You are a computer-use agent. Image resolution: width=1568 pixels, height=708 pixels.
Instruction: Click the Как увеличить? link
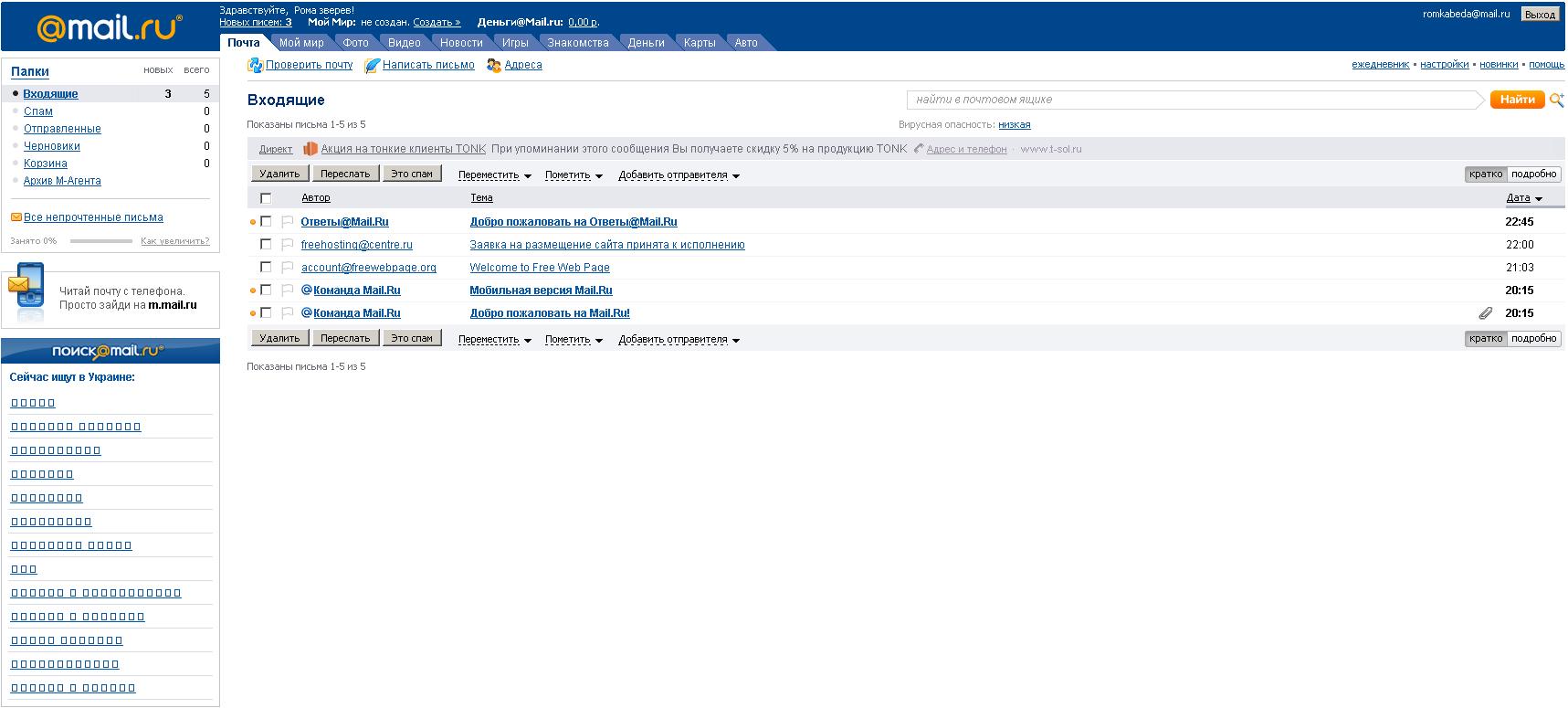pos(175,241)
